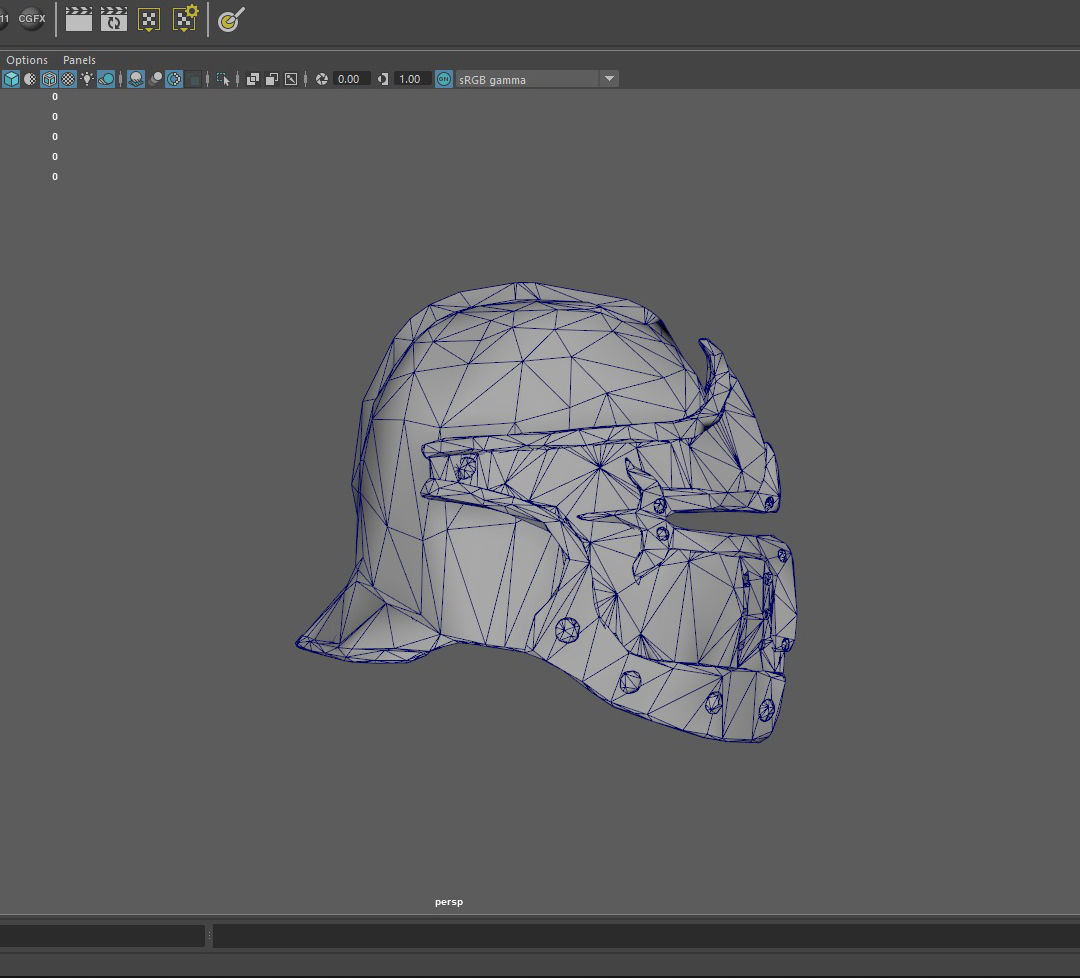Viewport: 1080px width, 978px height.
Task: Click the XRay active components icon
Action: [x=272, y=79]
